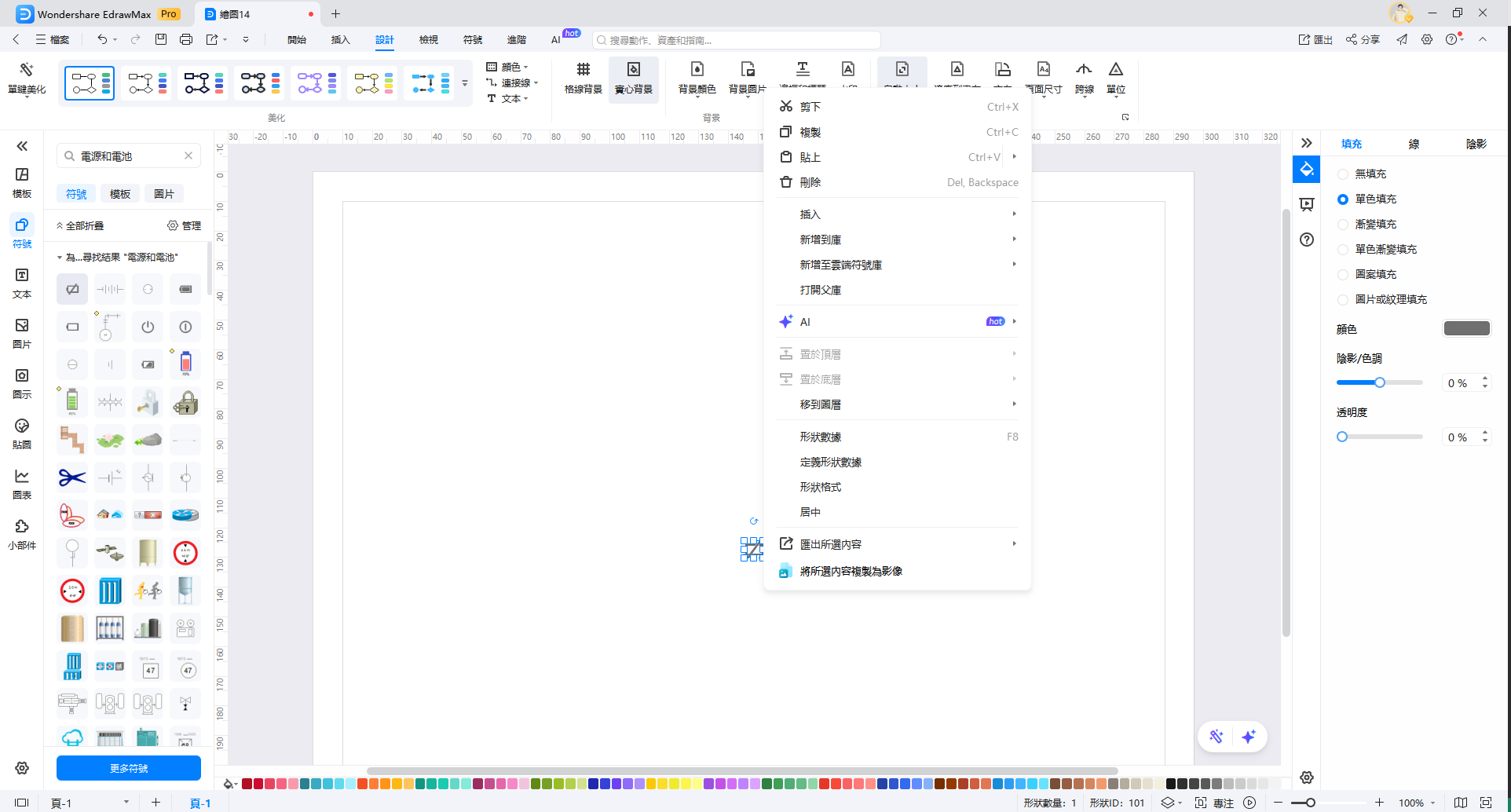Image resolution: width=1511 pixels, height=812 pixels.
Task: Choose 複製 from the context menu
Action: coord(810,132)
